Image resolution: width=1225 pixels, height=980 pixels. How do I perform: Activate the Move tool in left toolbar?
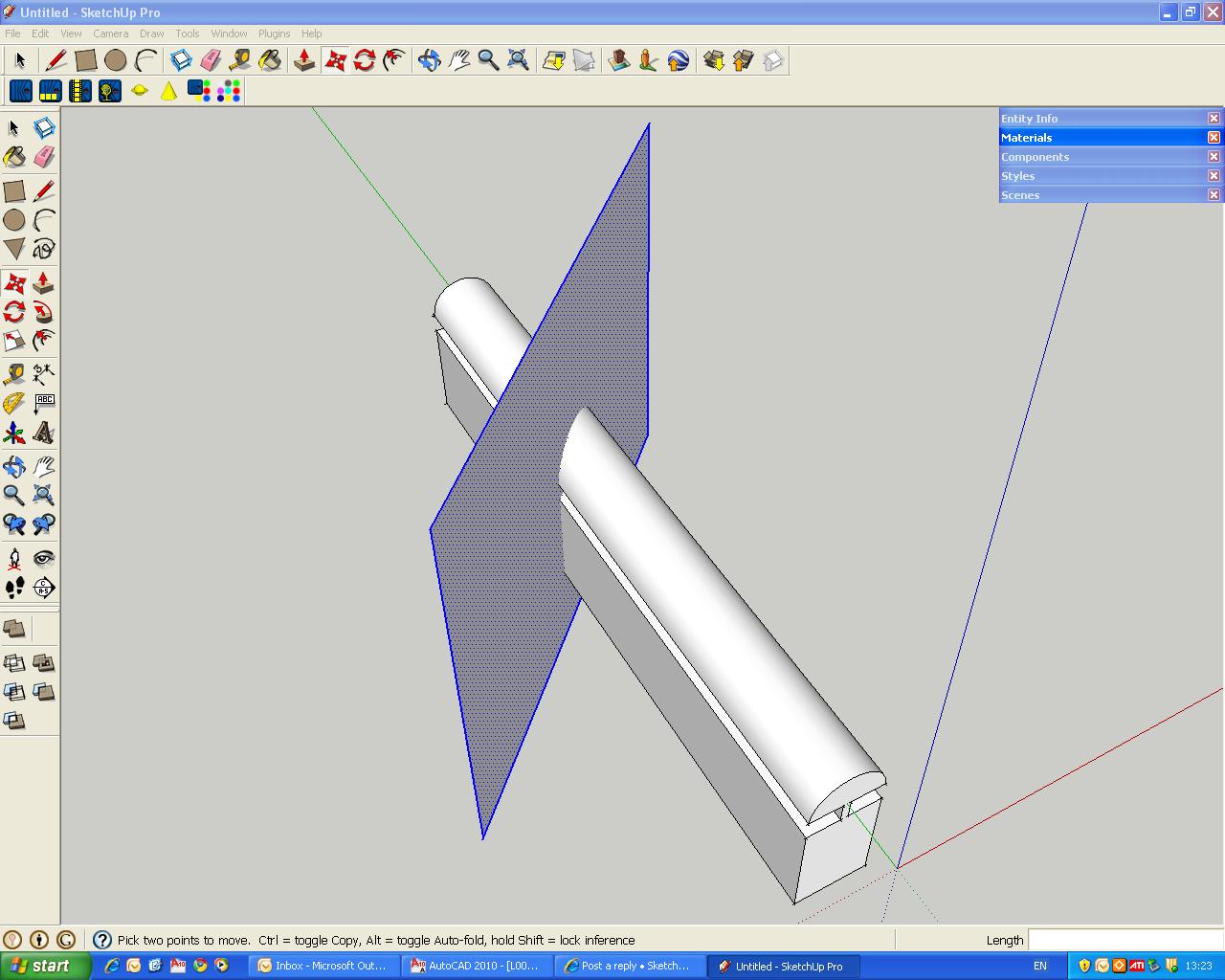pos(14,283)
